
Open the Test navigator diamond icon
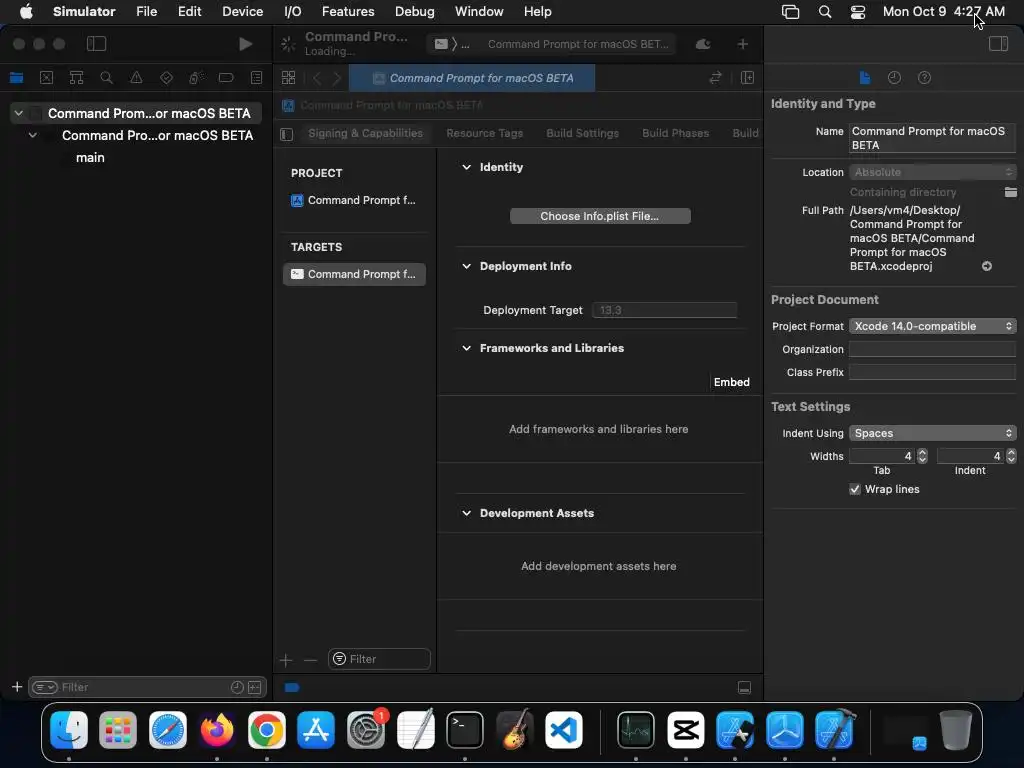167,78
